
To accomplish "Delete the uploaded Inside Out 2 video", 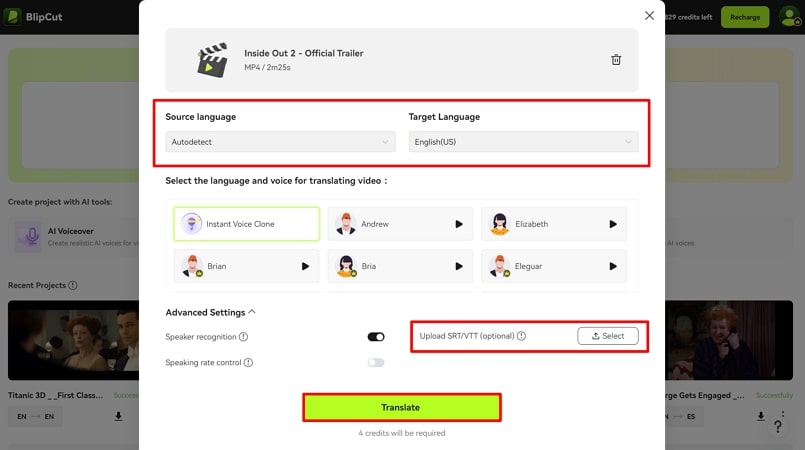I will (616, 60).
